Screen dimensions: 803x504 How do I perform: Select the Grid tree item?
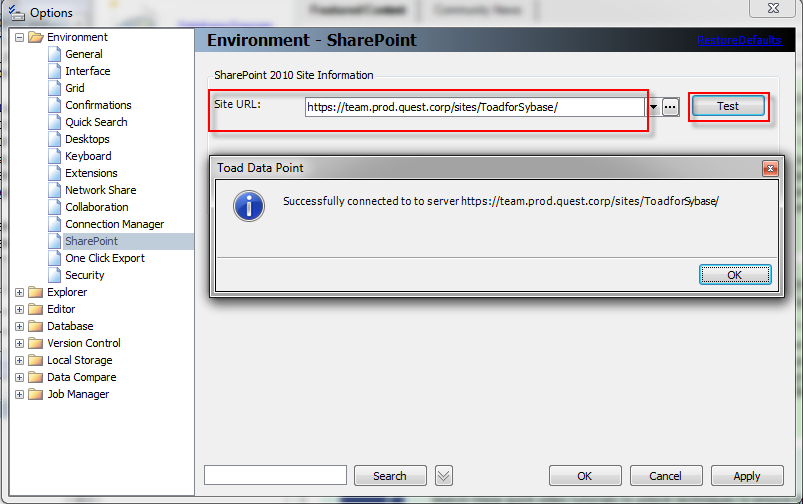pos(75,88)
